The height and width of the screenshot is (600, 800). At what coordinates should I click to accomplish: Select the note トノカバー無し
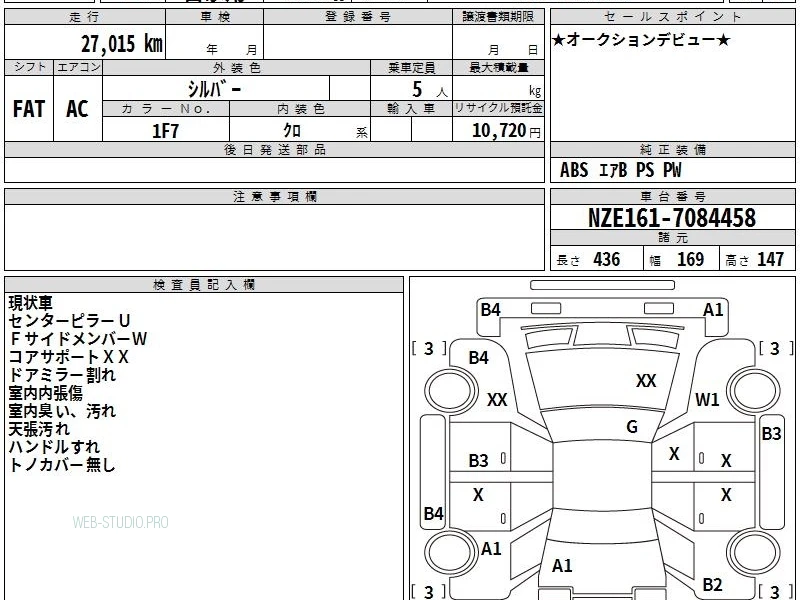62,465
